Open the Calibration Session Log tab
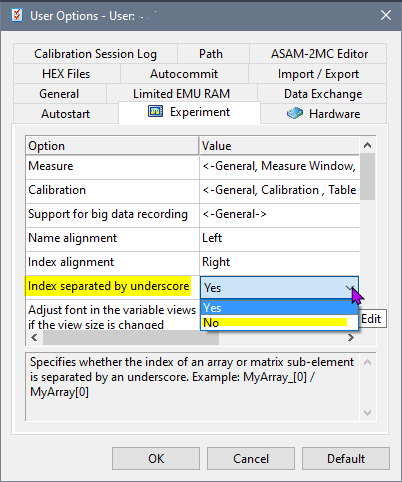Image resolution: width=402 pixels, height=482 pixels. pyautogui.click(x=95, y=54)
